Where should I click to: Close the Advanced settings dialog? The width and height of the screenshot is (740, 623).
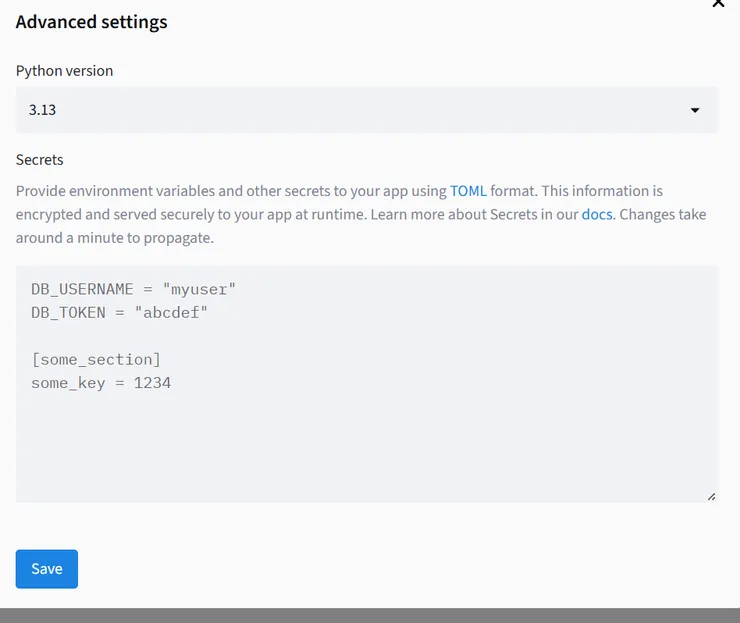pyautogui.click(x=718, y=4)
